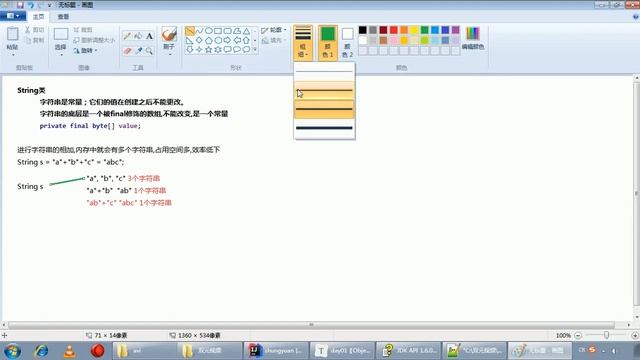The width and height of the screenshot is (640, 360).
Task: Choose the third line size option
Action: click(324, 109)
